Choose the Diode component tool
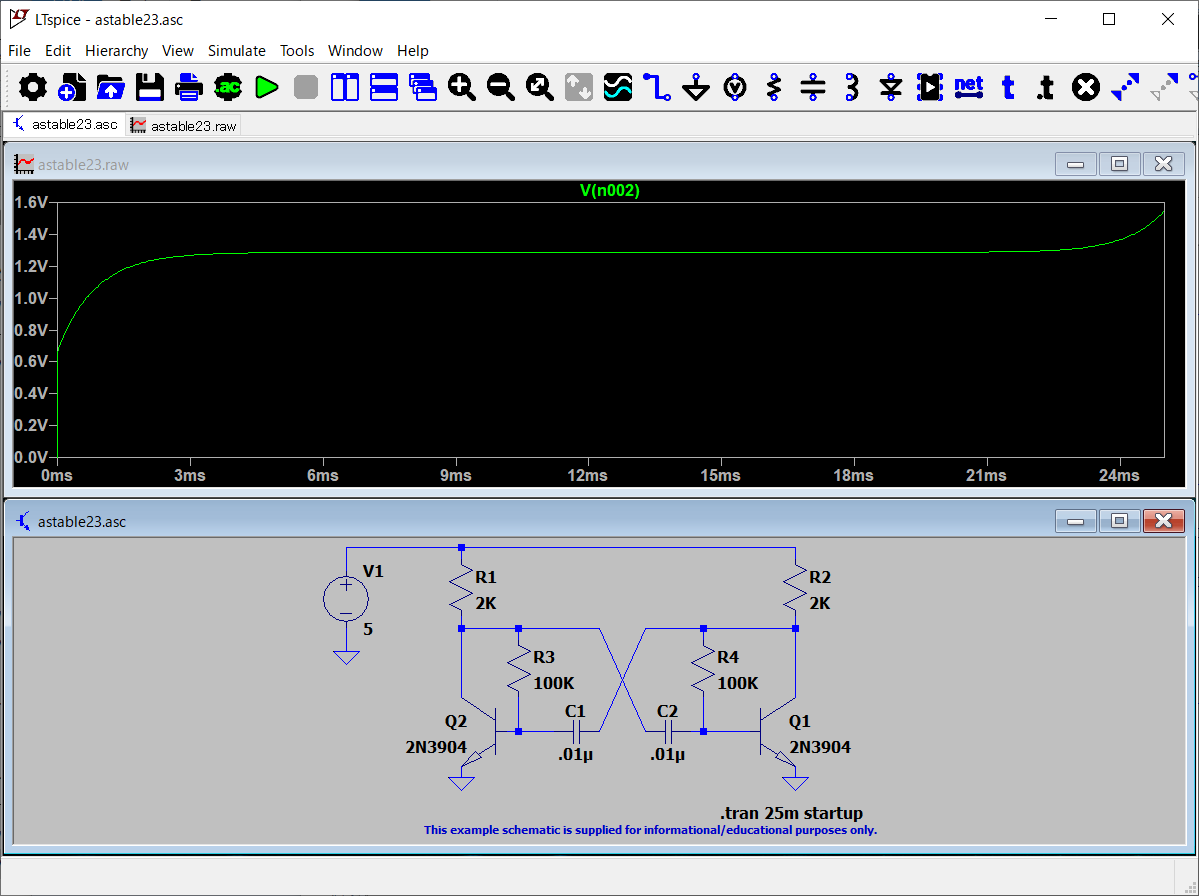Viewport: 1199px width, 896px height. coord(891,88)
